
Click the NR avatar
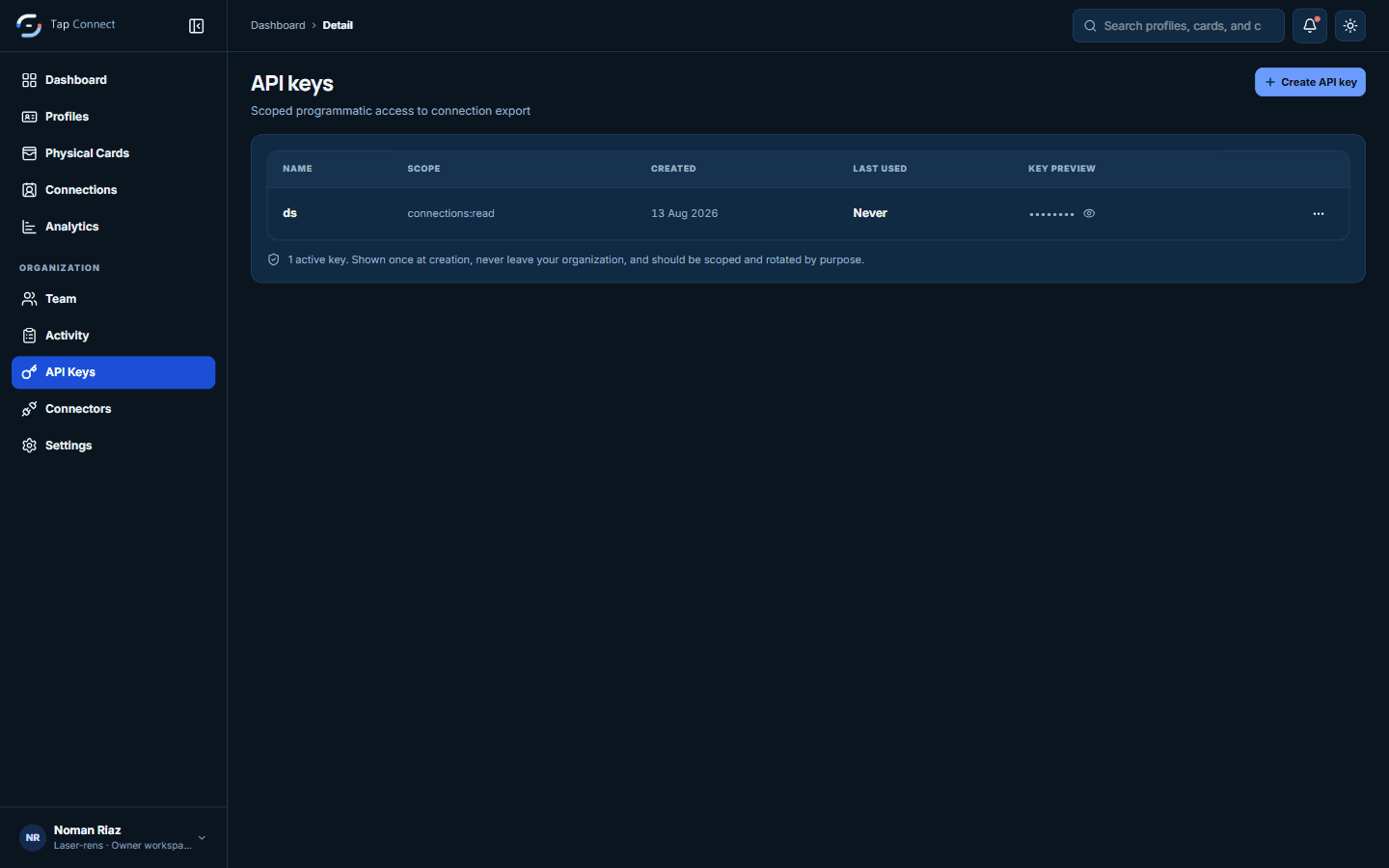pyautogui.click(x=33, y=837)
